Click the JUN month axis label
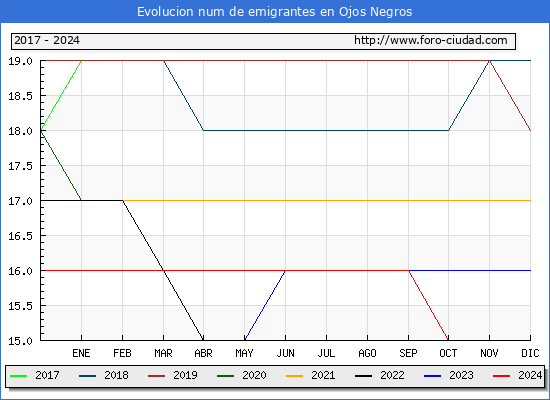 [286, 353]
